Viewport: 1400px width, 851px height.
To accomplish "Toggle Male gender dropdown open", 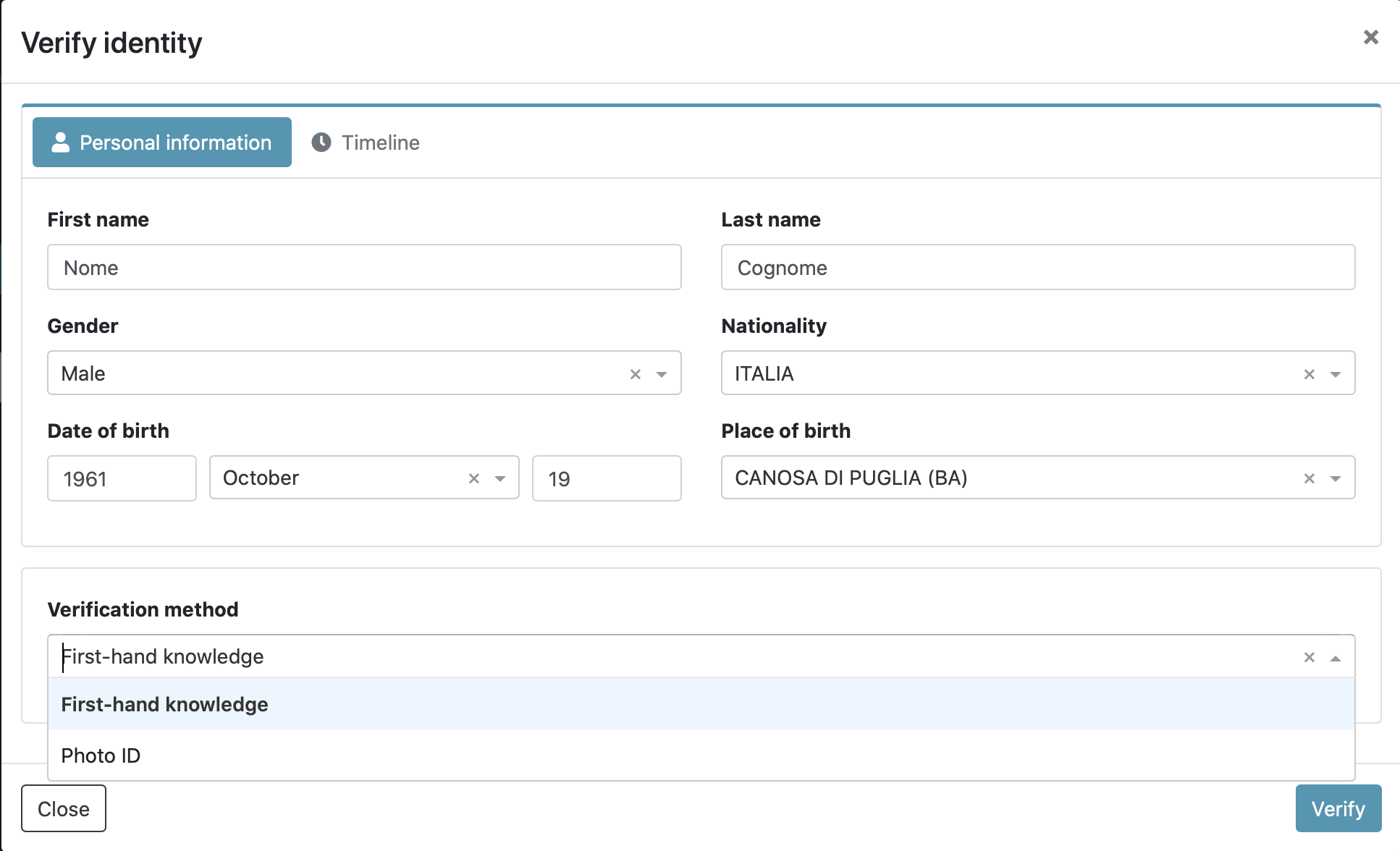I will [x=662, y=374].
